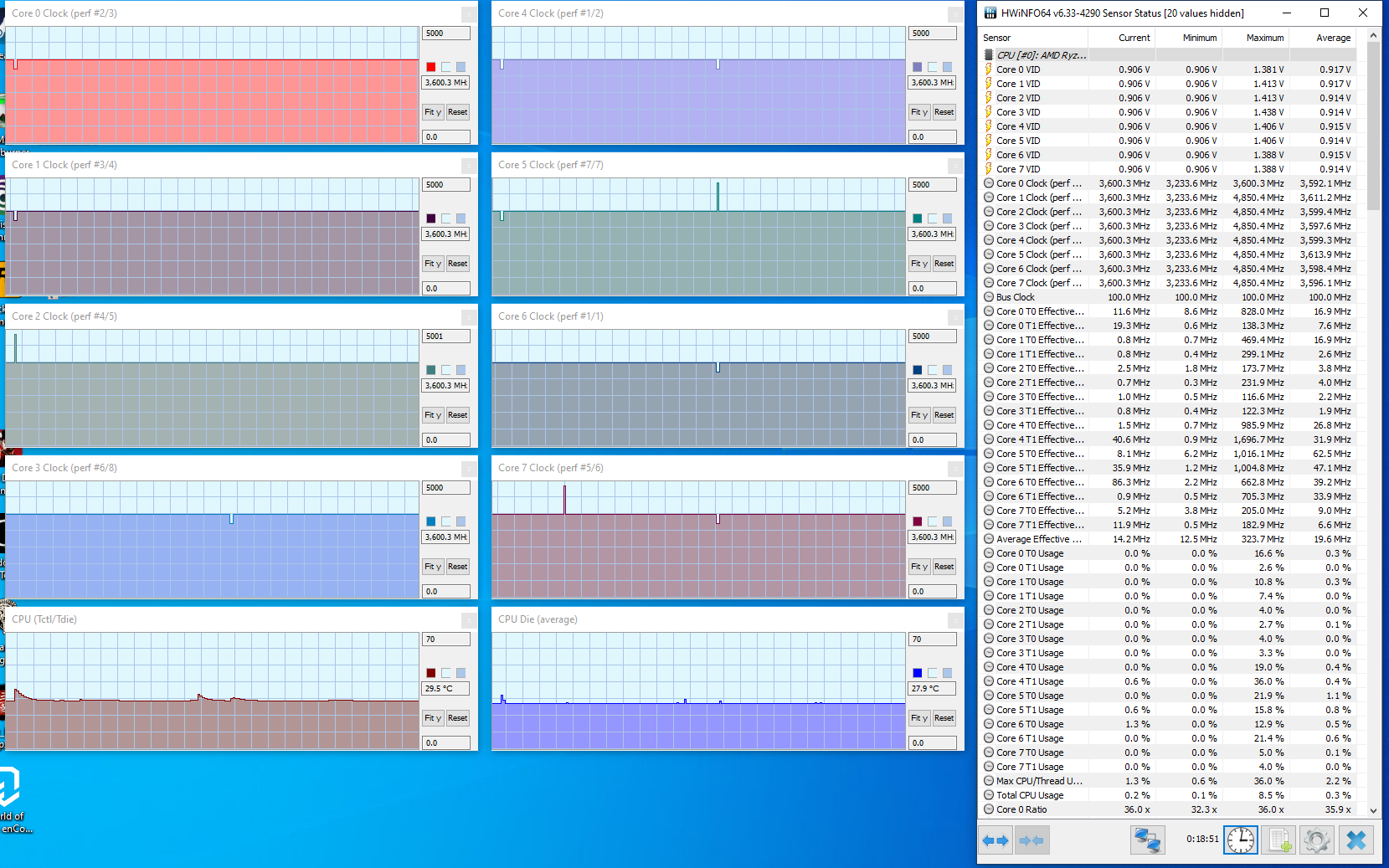This screenshot has height=868, width=1389.
Task: Click the blue swatch in the CPU Die graph
Action: (918, 673)
